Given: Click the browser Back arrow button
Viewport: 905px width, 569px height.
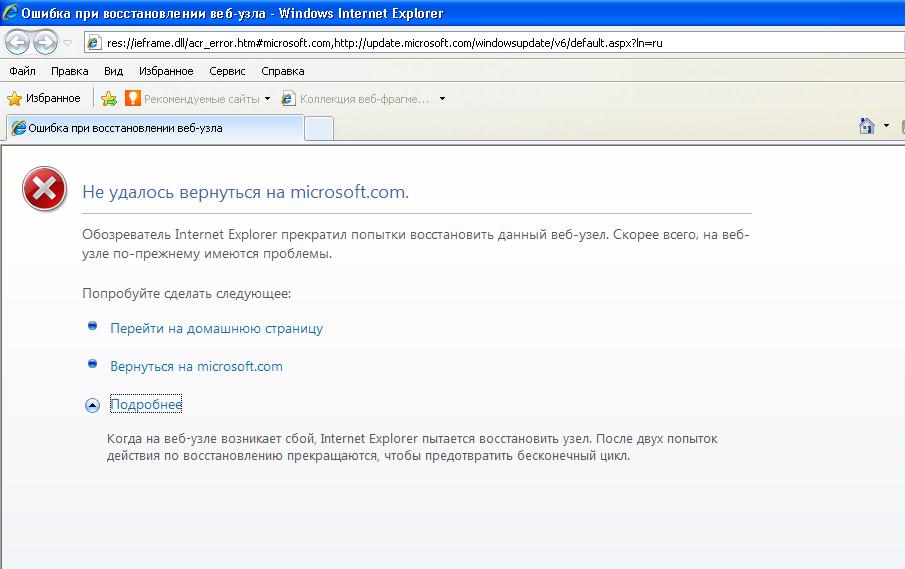Looking at the screenshot, I should [17, 42].
